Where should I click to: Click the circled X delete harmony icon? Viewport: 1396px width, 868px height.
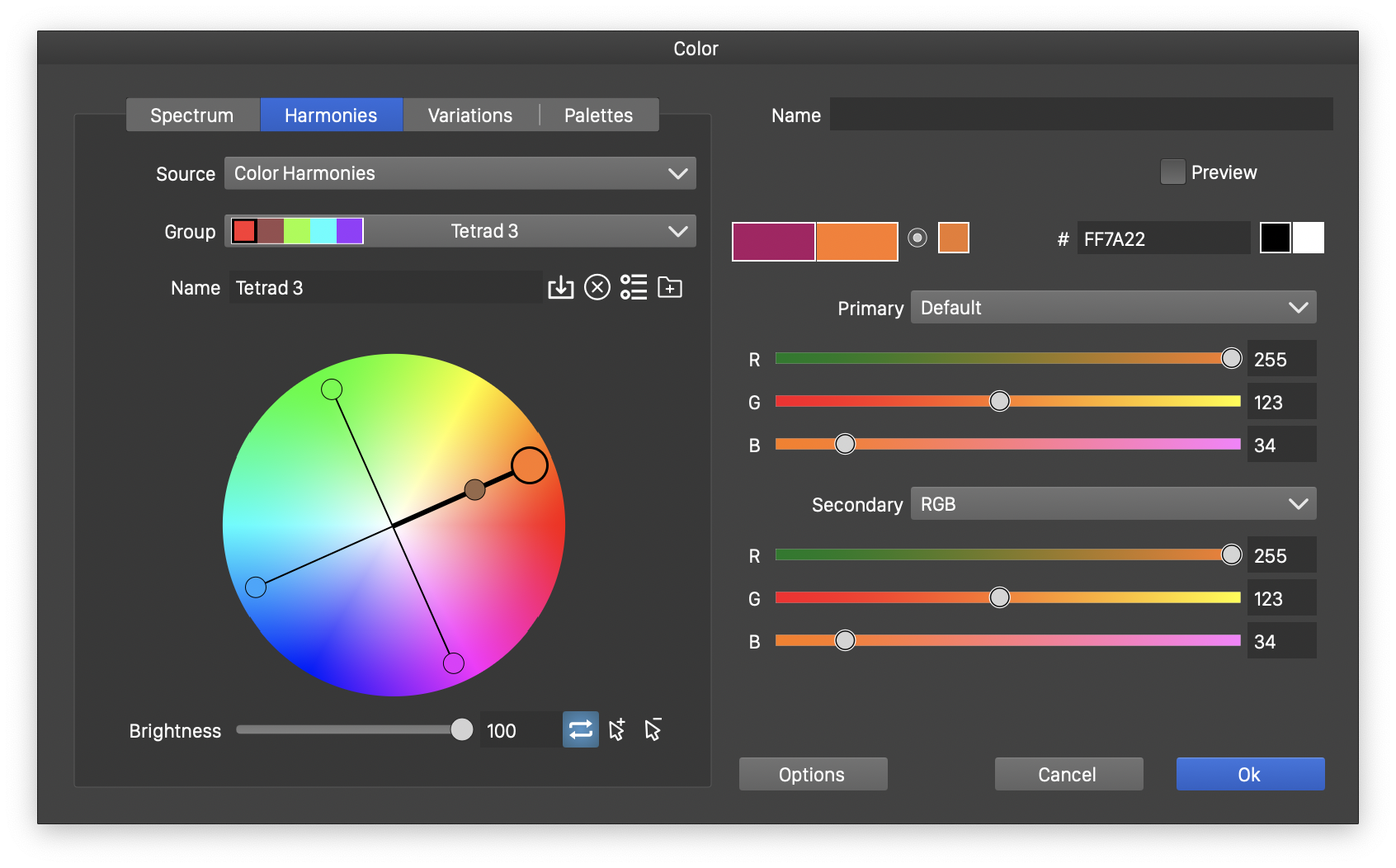pos(597,288)
